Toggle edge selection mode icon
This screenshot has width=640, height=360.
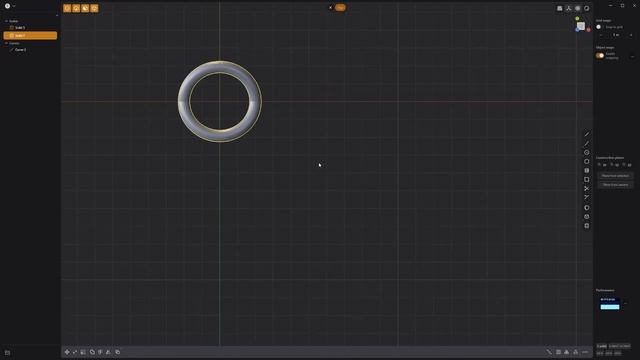pyautogui.click(x=76, y=8)
